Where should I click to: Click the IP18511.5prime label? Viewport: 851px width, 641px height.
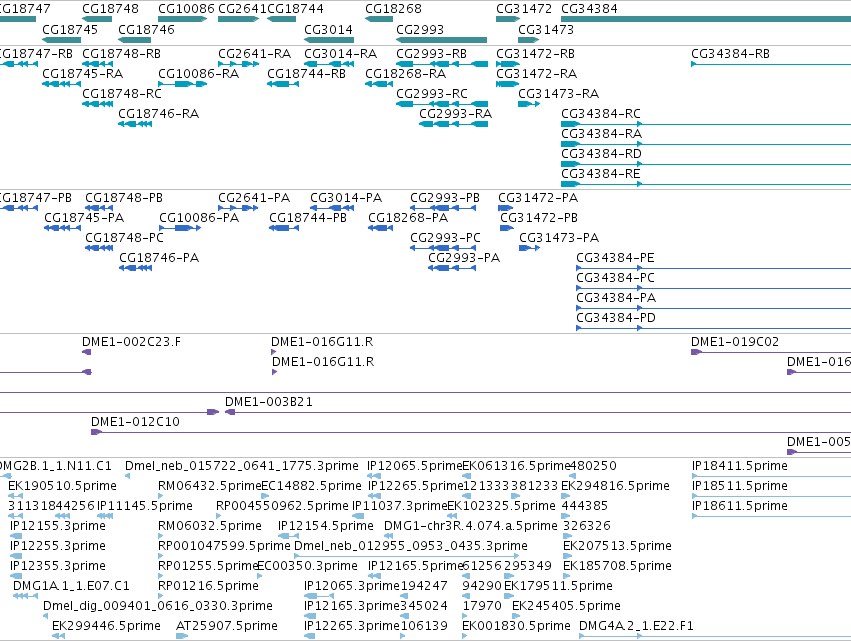click(740, 486)
